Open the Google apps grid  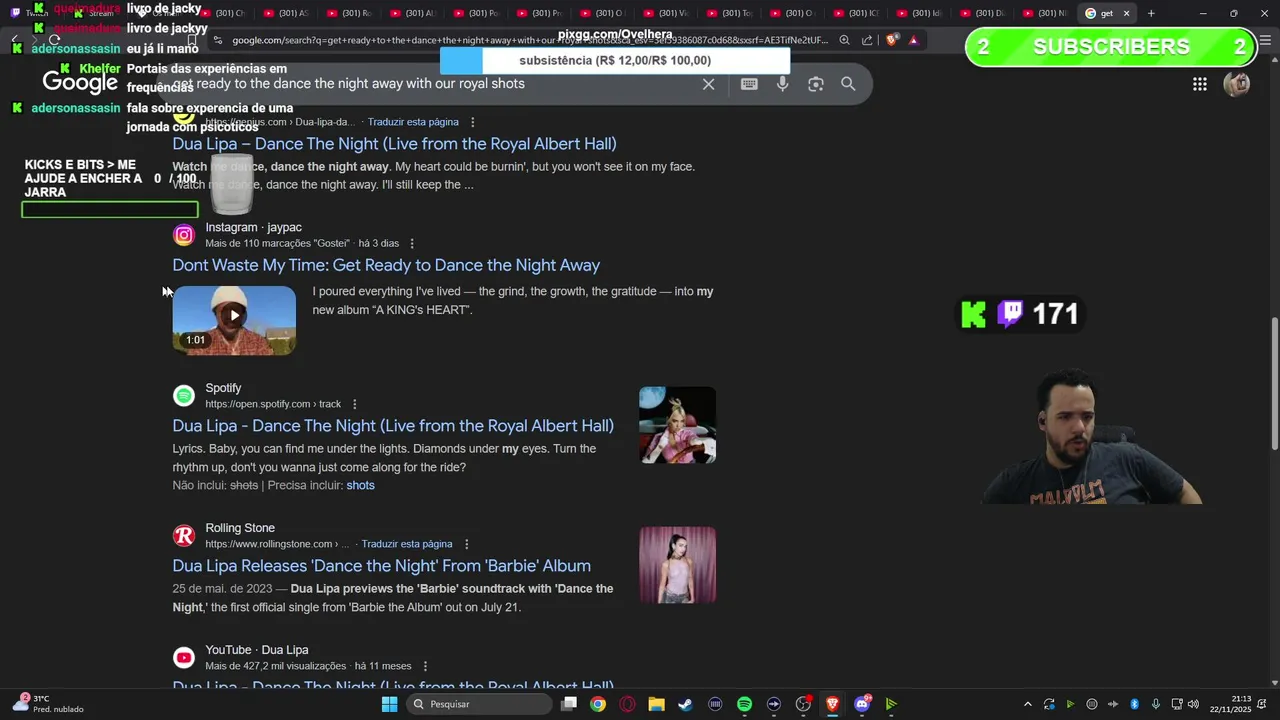coord(1199,84)
